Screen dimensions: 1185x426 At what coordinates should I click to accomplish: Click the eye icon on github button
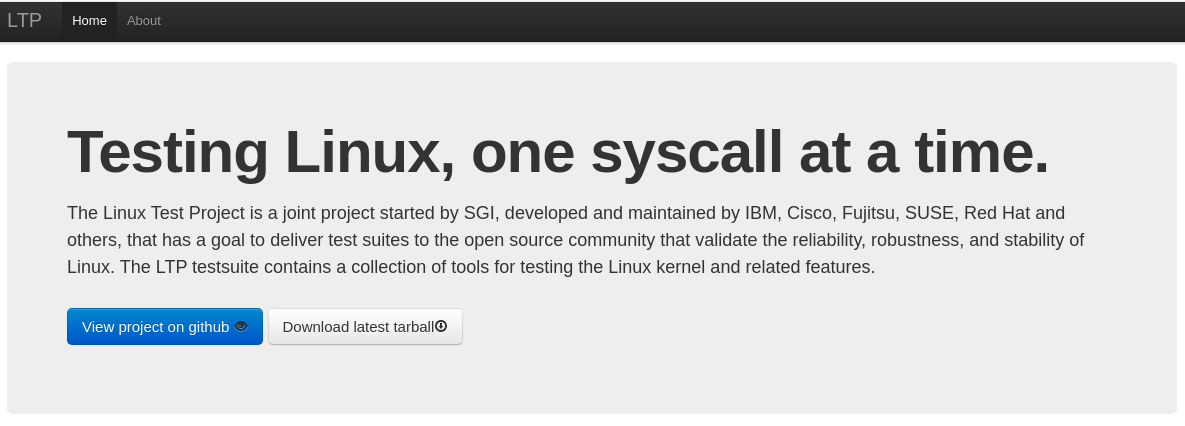point(241,327)
